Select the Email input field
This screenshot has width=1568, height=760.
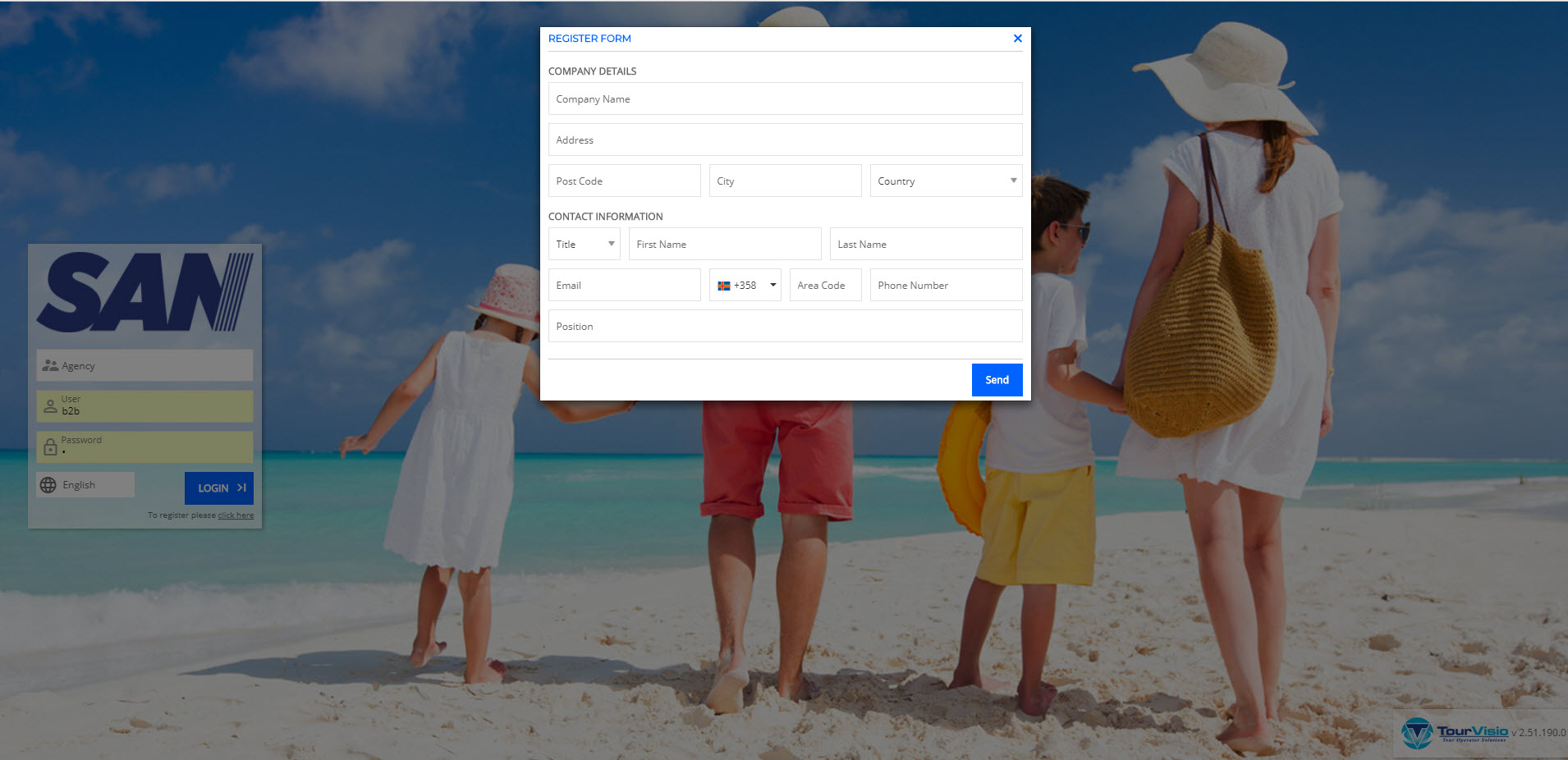[624, 286]
